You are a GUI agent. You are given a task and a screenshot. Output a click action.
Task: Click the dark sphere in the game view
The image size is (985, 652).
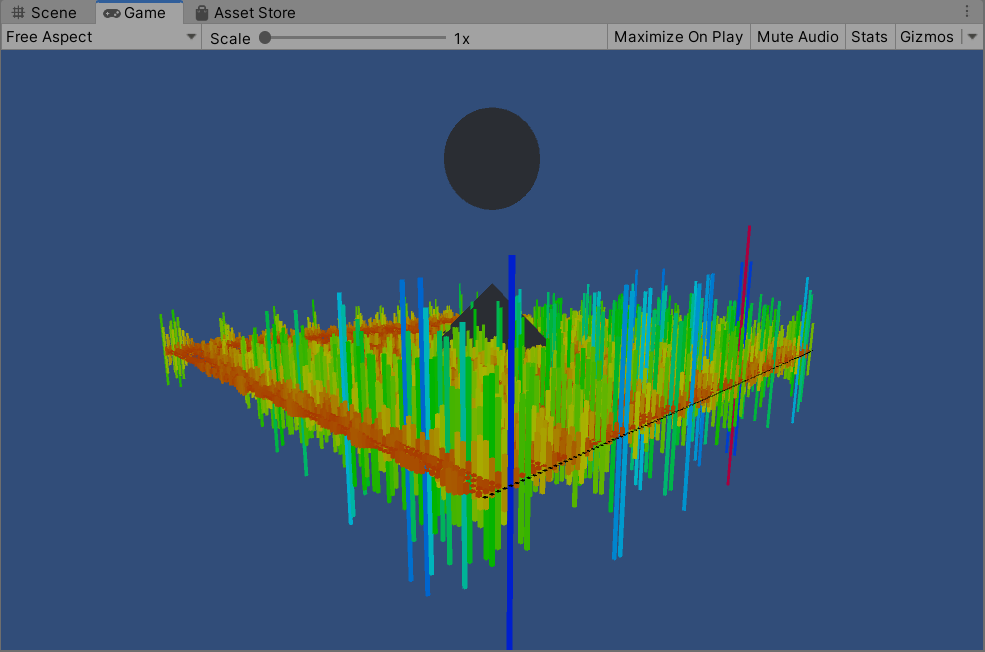click(x=492, y=158)
